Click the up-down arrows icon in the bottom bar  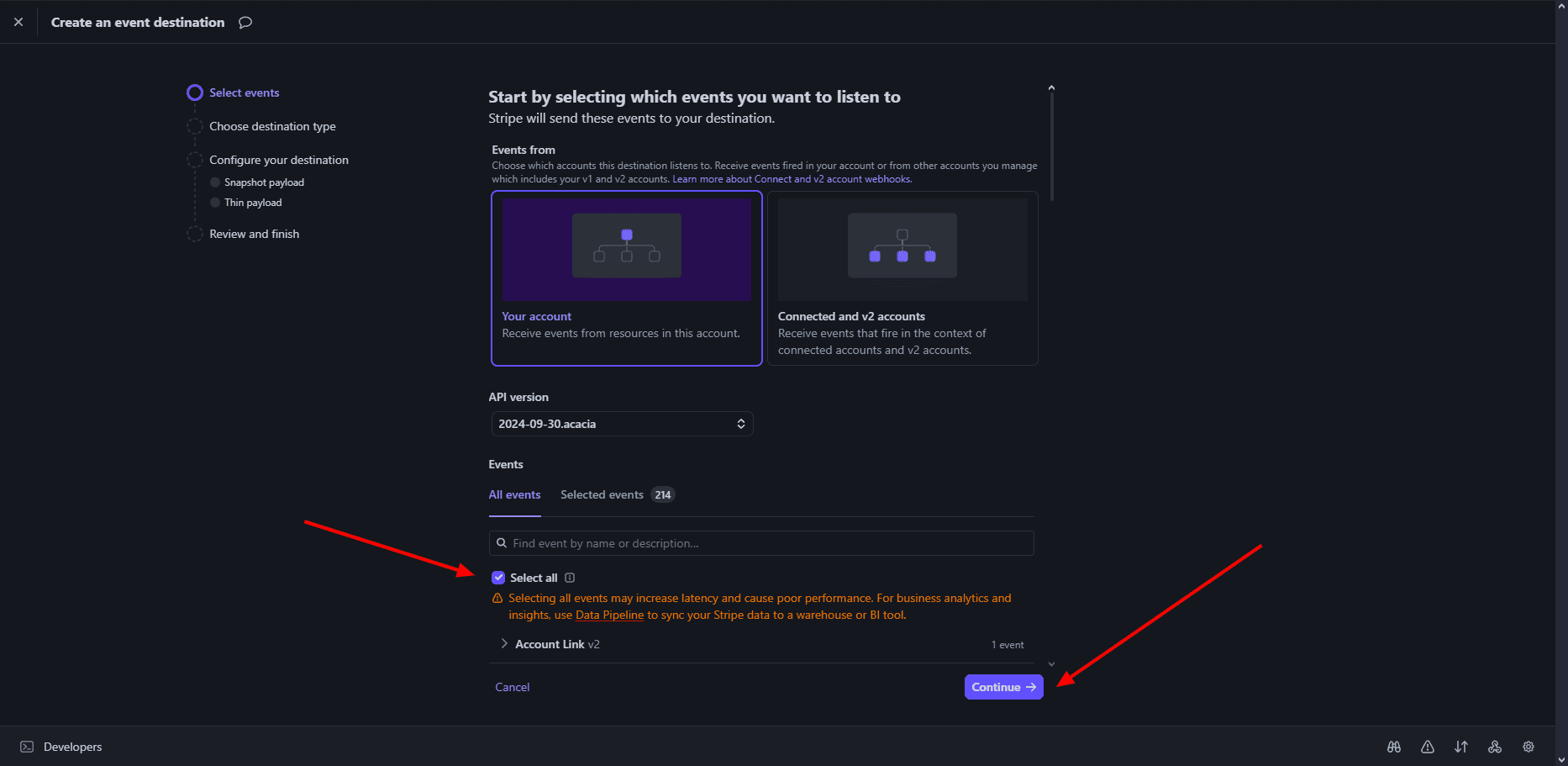tap(1461, 747)
